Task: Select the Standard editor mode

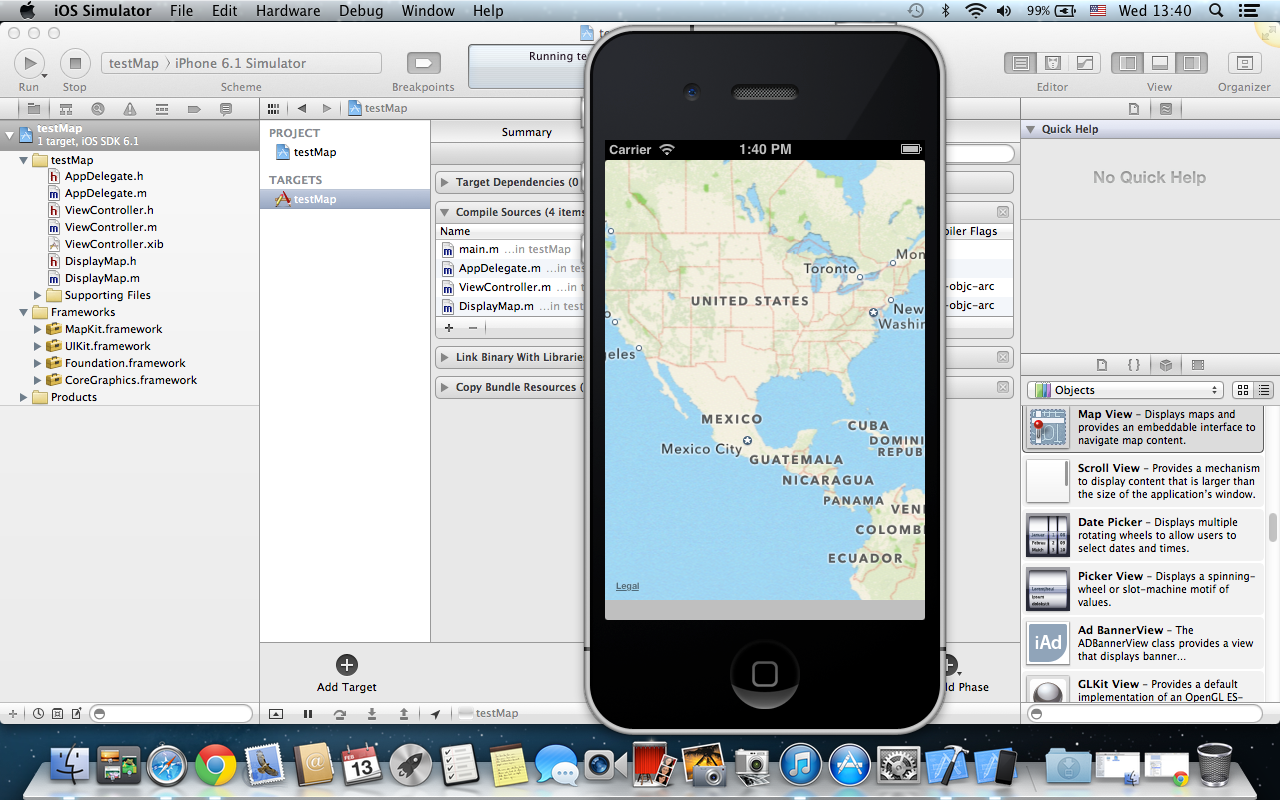Action: pos(1020,63)
